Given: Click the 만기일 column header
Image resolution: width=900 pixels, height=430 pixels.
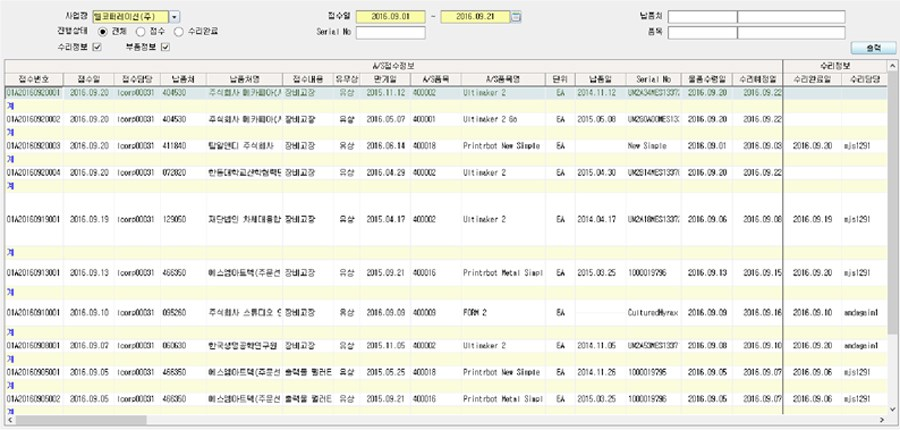Looking at the screenshot, I should pos(385,79).
